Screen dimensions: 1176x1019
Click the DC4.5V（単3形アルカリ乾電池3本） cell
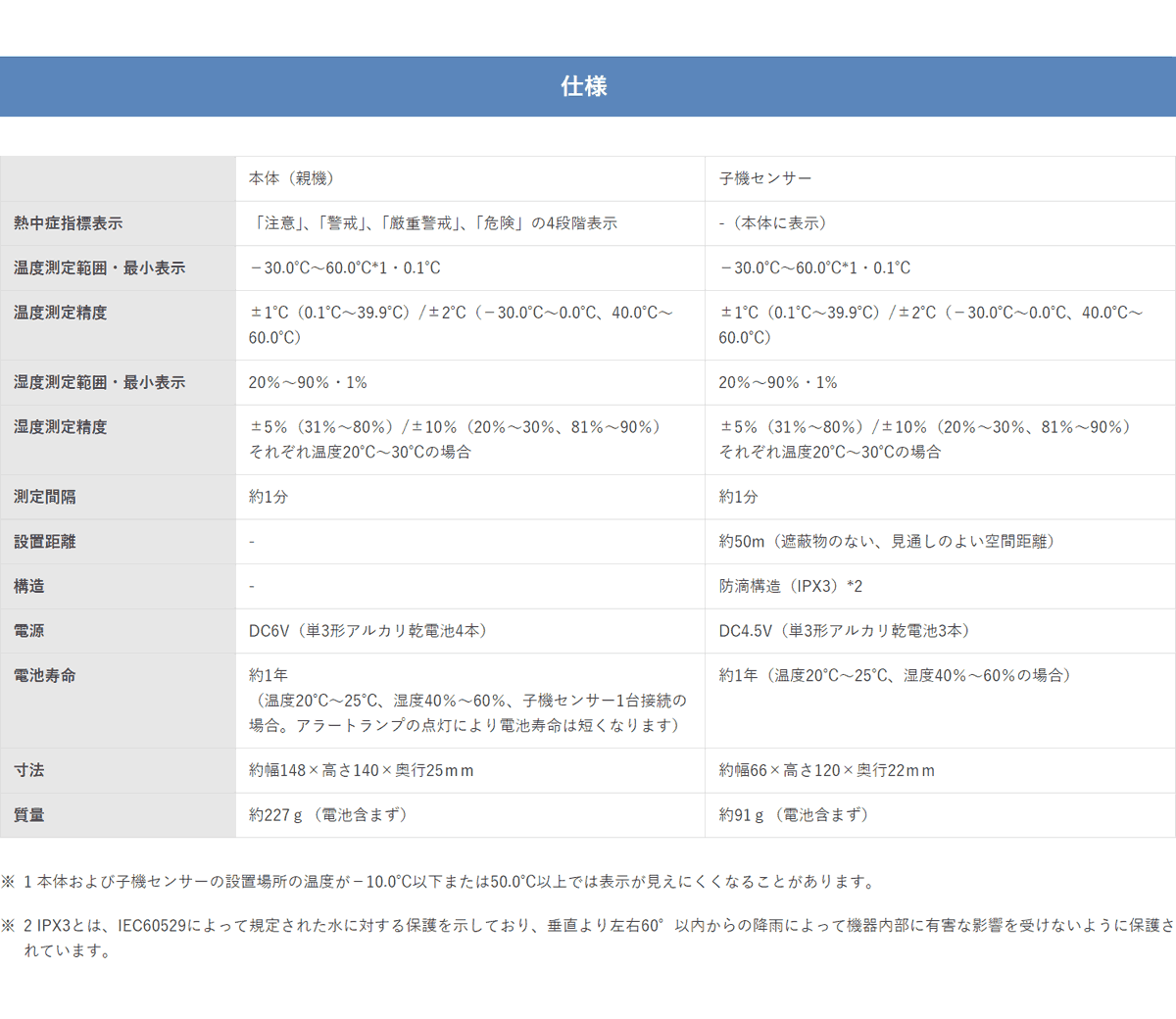pyautogui.click(x=940, y=631)
